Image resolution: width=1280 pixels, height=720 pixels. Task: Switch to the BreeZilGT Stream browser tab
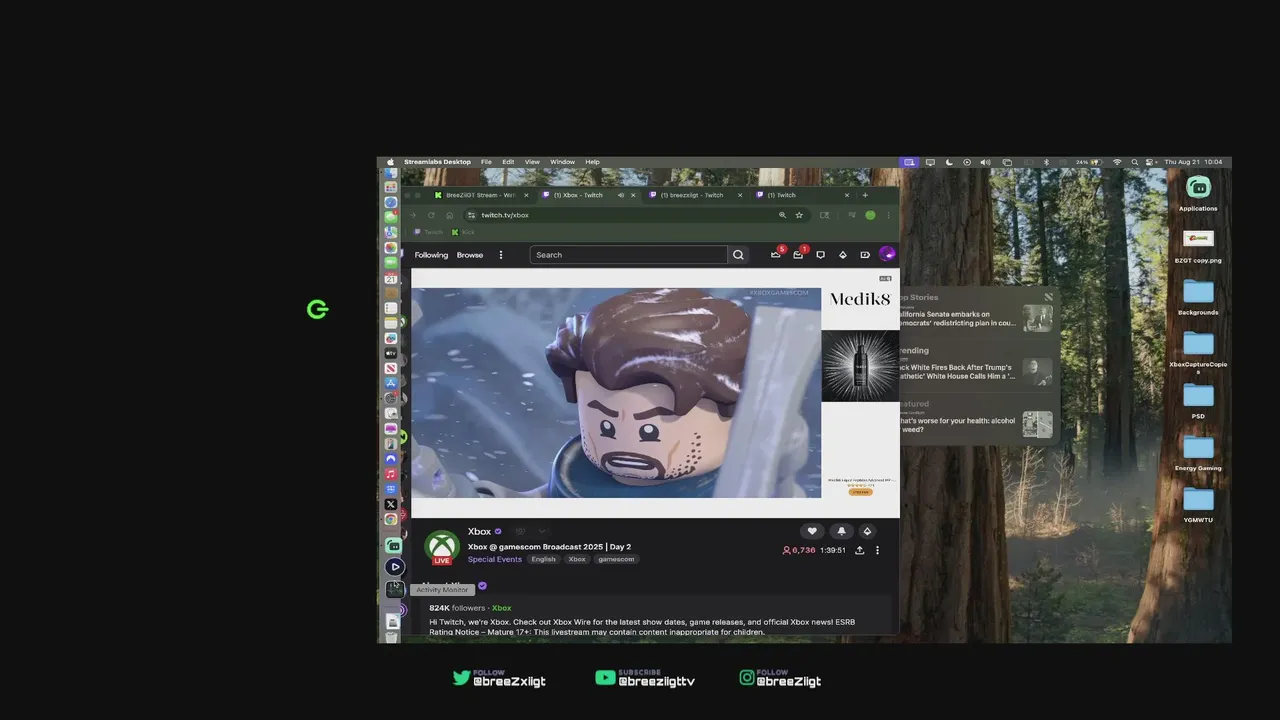click(481, 195)
